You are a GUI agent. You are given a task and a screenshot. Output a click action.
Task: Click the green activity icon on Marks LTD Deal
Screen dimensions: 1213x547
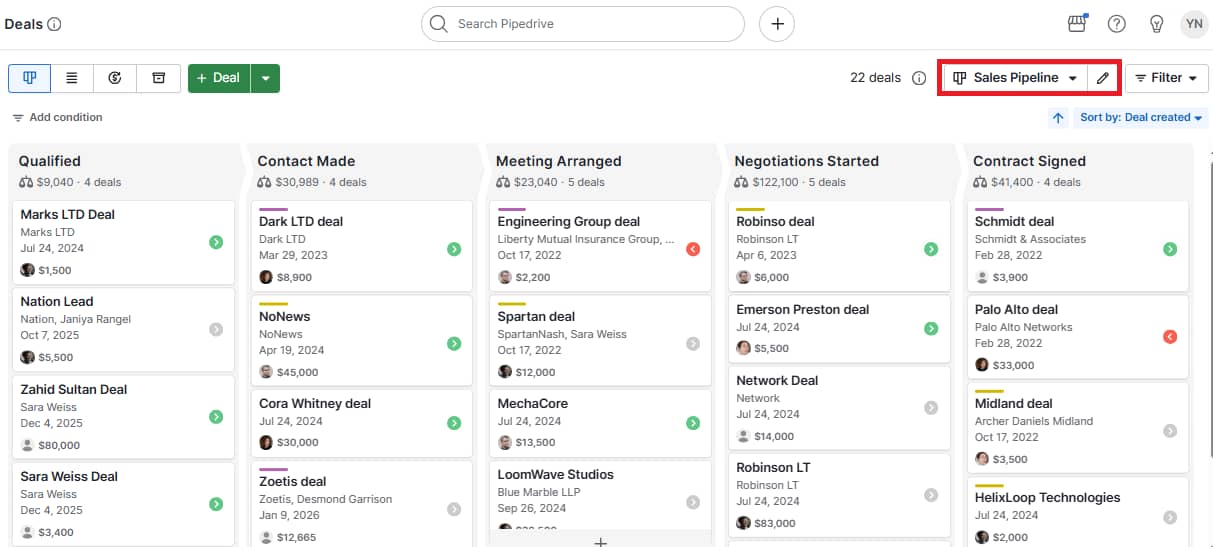click(216, 242)
